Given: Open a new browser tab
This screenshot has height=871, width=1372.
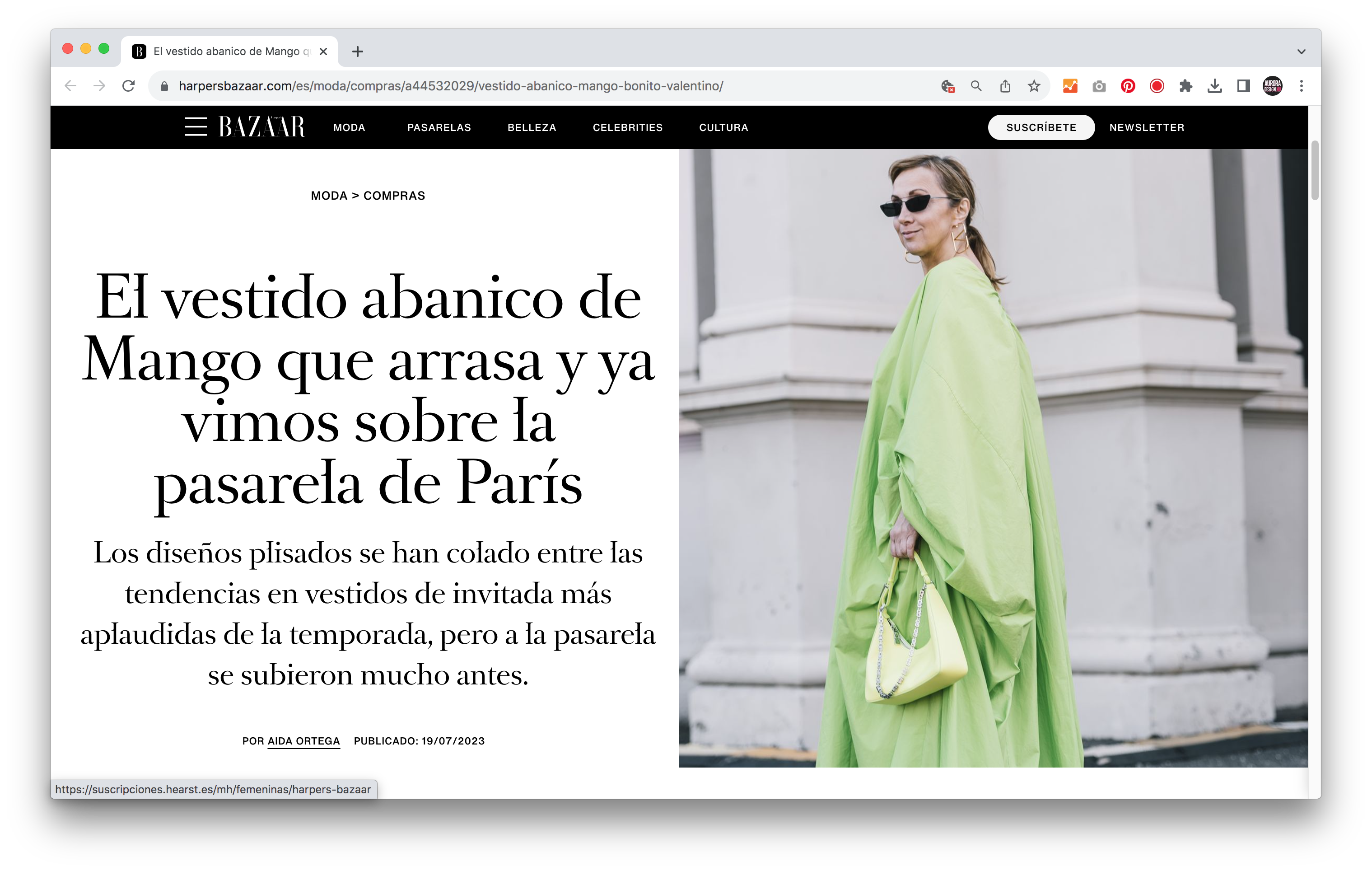Looking at the screenshot, I should tap(357, 52).
